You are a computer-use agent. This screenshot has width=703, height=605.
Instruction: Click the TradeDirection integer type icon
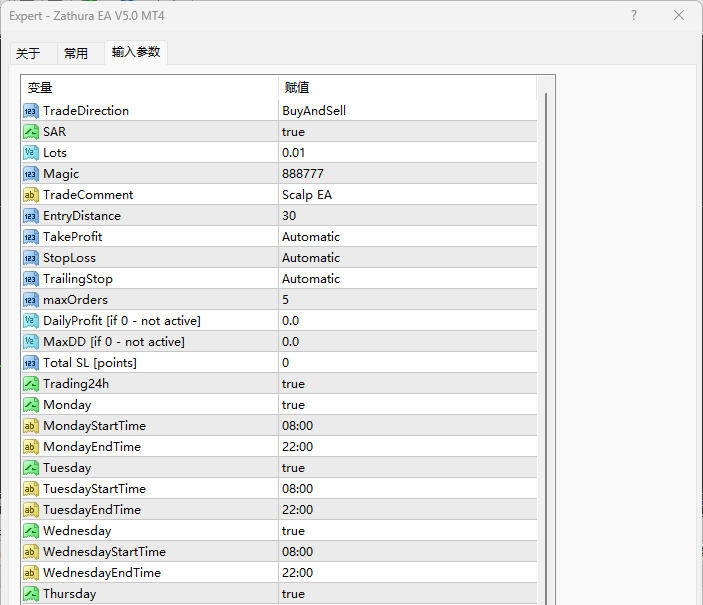(31, 111)
